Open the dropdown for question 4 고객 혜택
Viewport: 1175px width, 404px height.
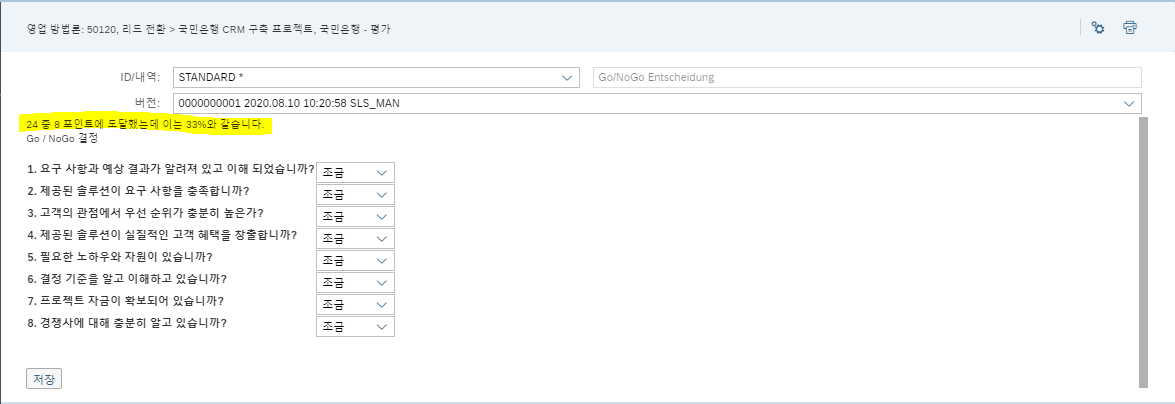pos(355,238)
